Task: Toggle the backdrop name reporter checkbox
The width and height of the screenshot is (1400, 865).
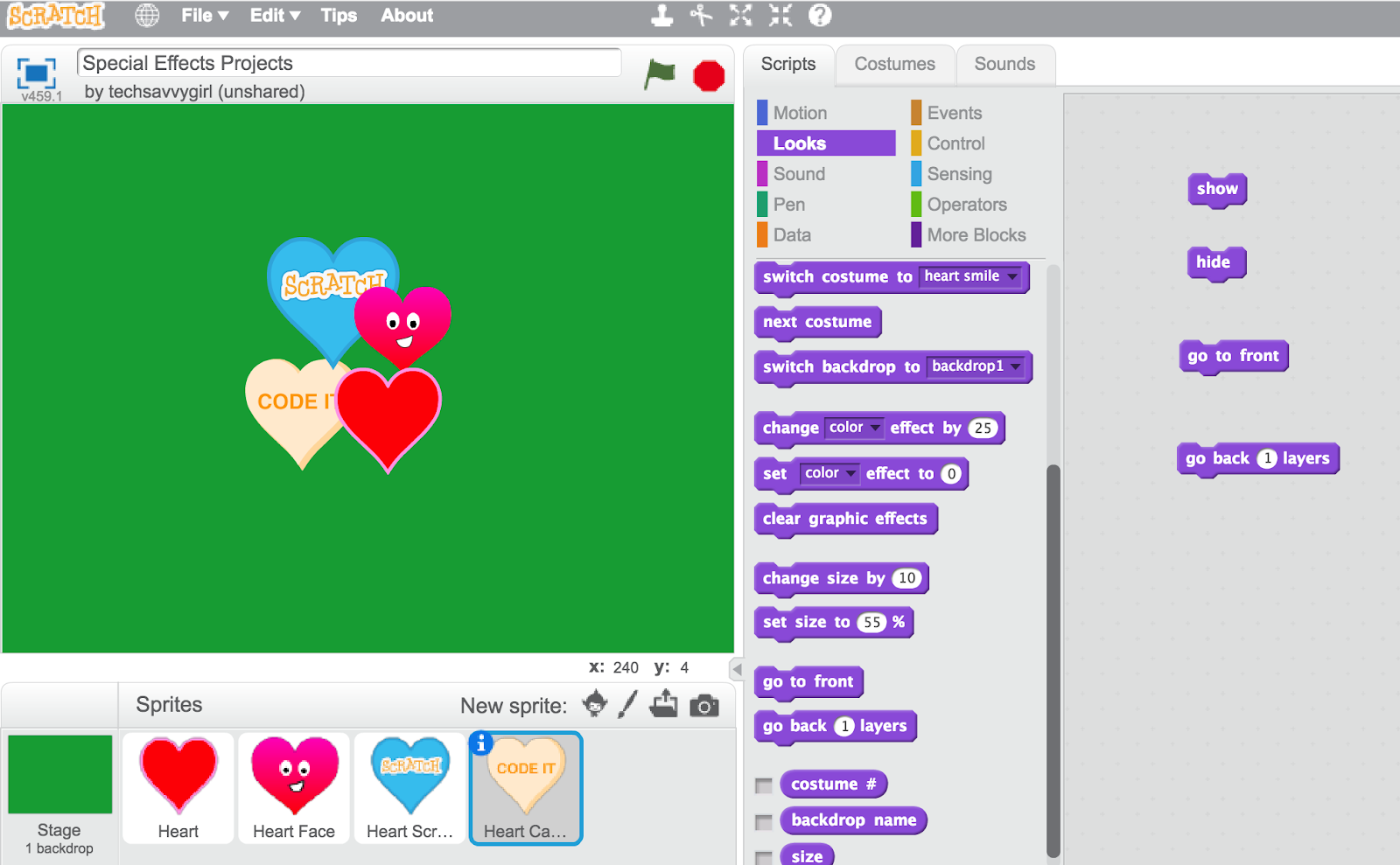Action: tap(764, 821)
